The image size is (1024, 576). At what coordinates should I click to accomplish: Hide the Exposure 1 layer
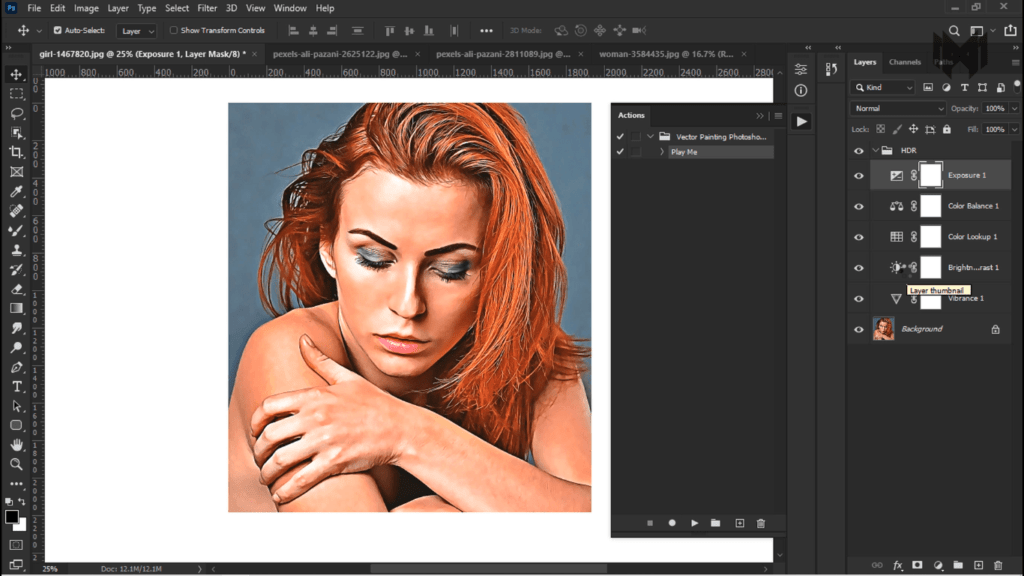(x=859, y=176)
